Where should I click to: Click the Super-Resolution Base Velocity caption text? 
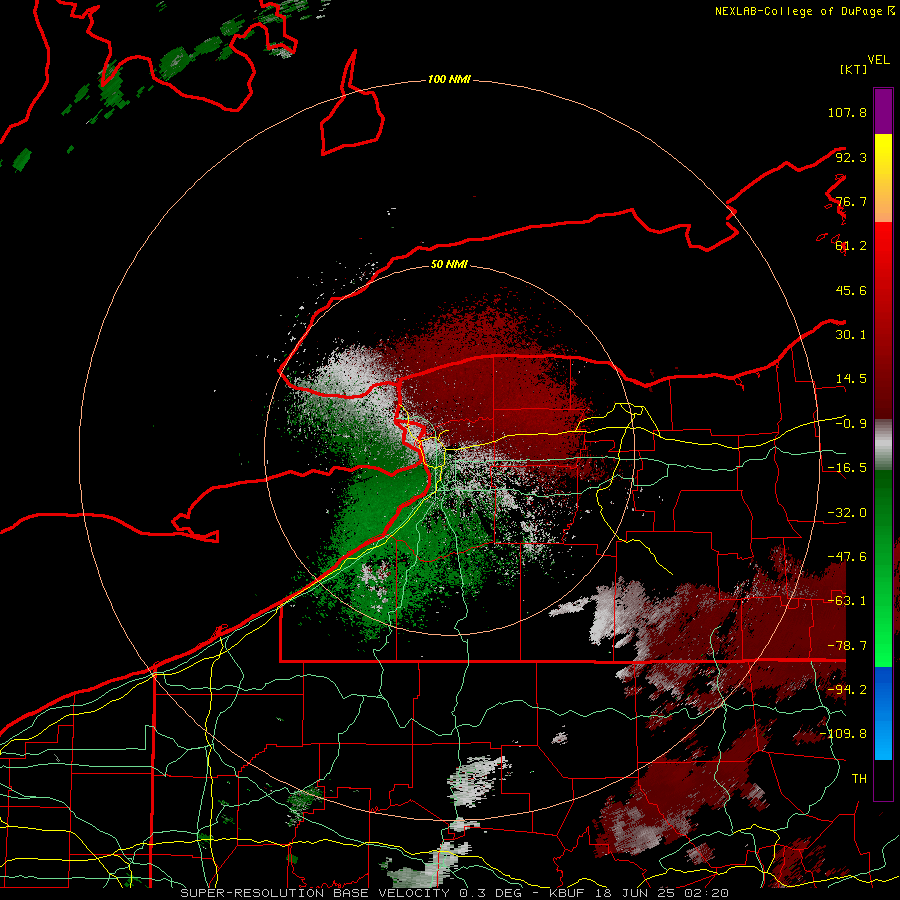point(454,893)
